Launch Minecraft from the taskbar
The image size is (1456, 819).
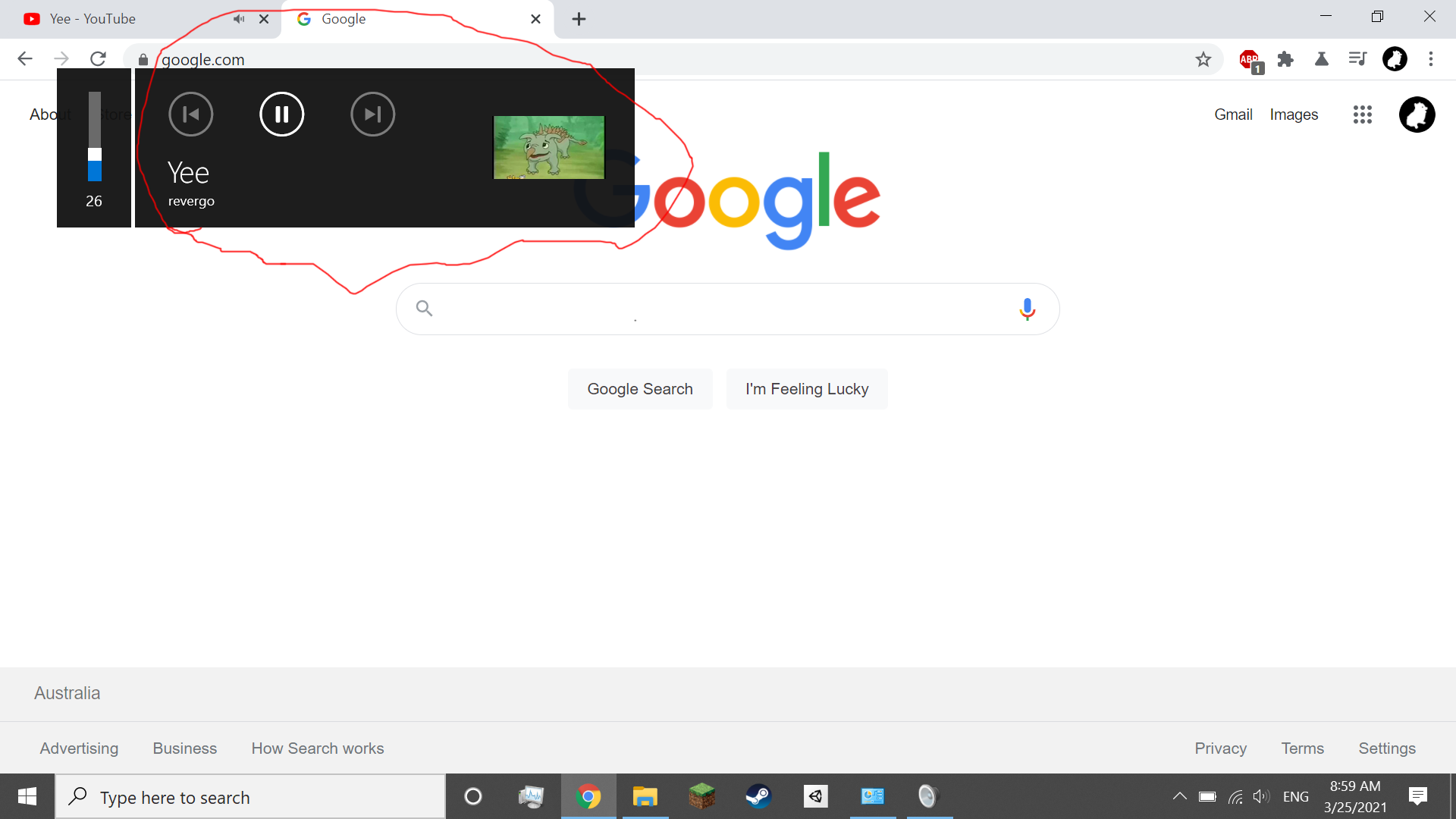click(701, 796)
